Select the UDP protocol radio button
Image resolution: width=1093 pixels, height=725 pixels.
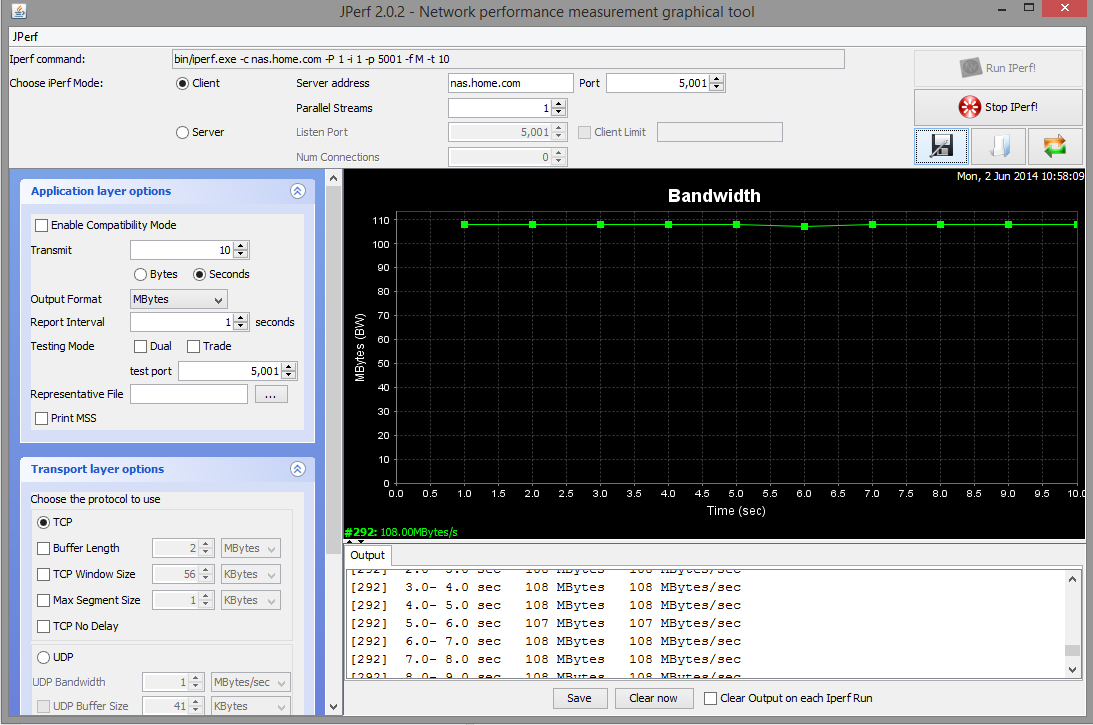43,657
